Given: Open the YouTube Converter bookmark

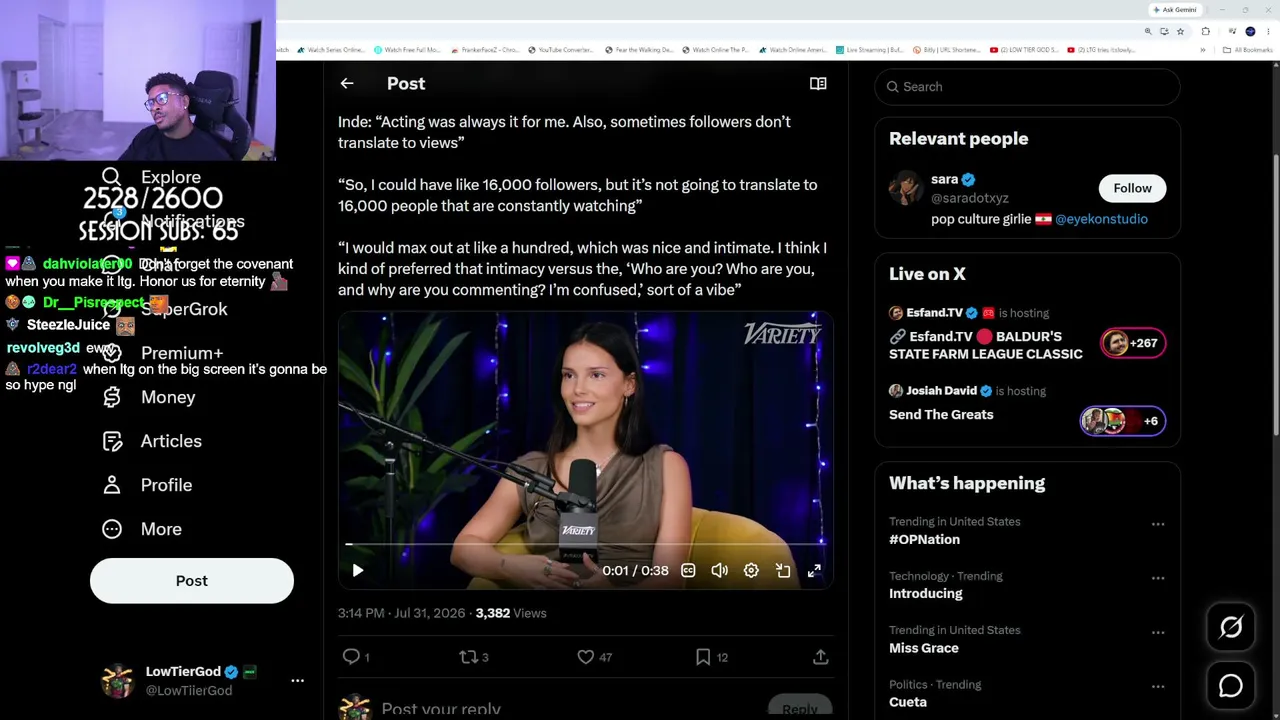Looking at the screenshot, I should (561, 50).
